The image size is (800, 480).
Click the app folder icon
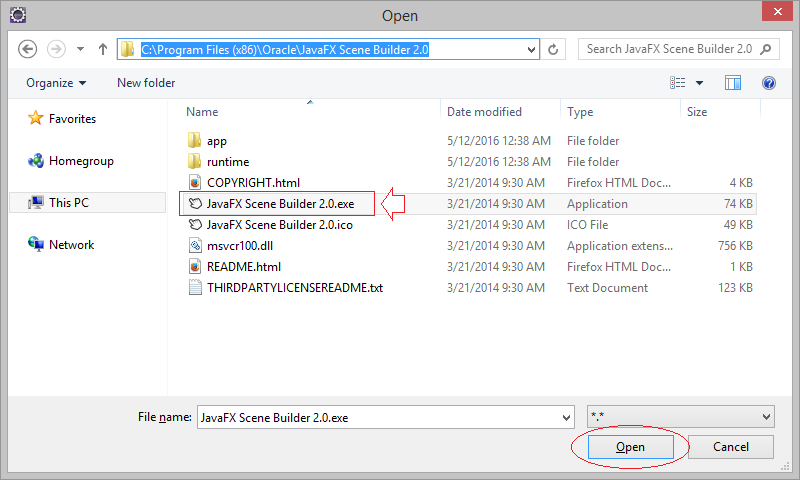point(194,140)
